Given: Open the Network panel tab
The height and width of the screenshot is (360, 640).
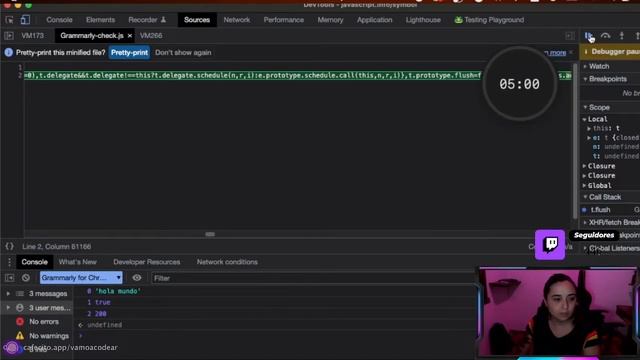Looking at the screenshot, I should tap(237, 20).
